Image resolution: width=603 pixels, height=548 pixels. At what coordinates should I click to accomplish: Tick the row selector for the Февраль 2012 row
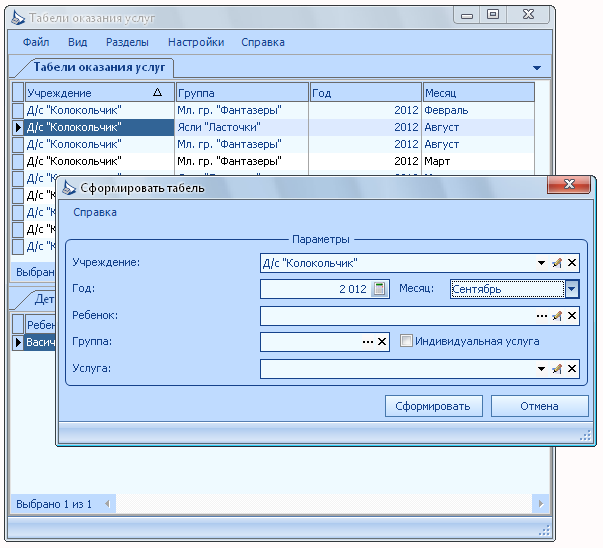pyautogui.click(x=18, y=110)
